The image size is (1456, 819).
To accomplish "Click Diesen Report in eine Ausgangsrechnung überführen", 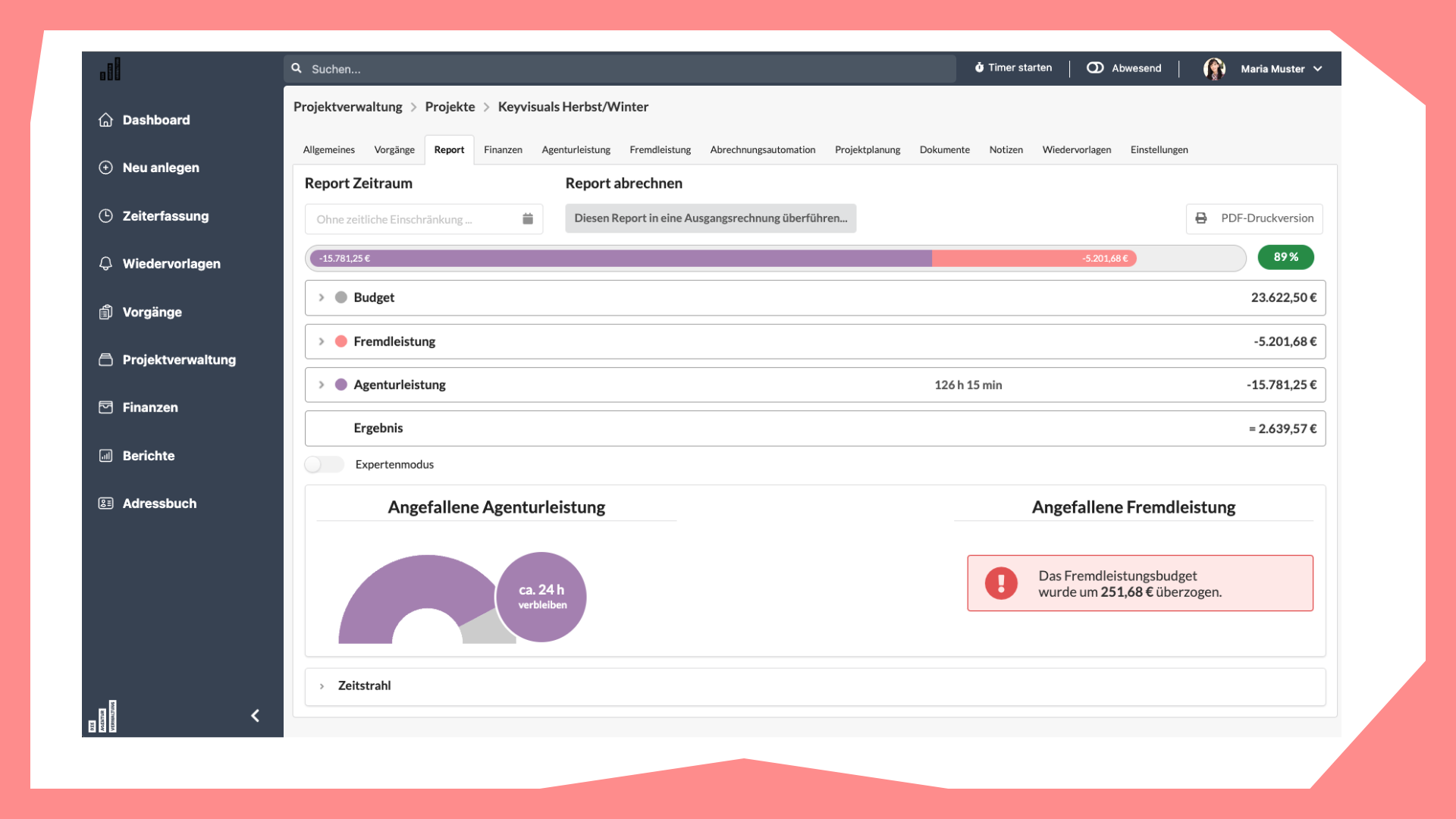I will (x=711, y=218).
